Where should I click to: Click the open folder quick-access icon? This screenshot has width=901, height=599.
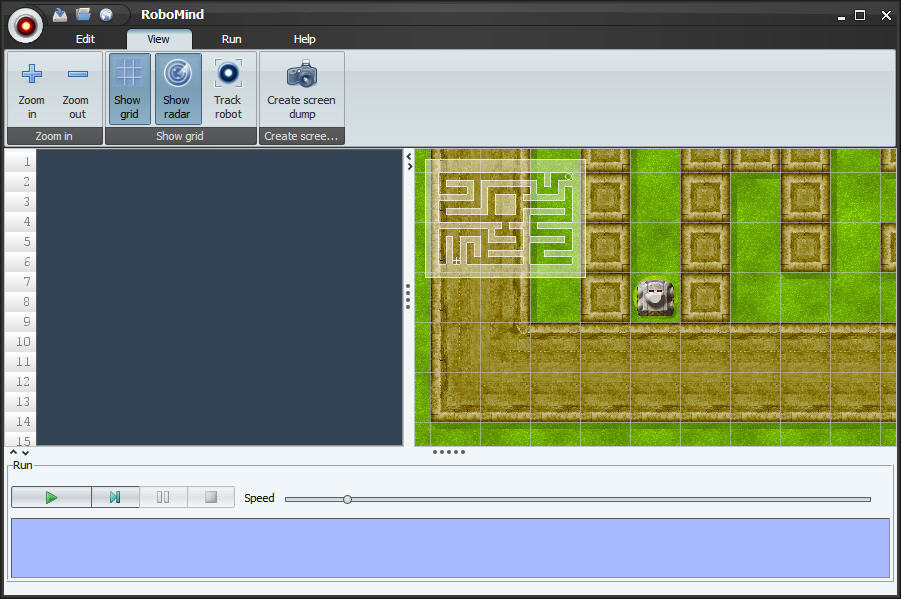pyautogui.click(x=83, y=14)
